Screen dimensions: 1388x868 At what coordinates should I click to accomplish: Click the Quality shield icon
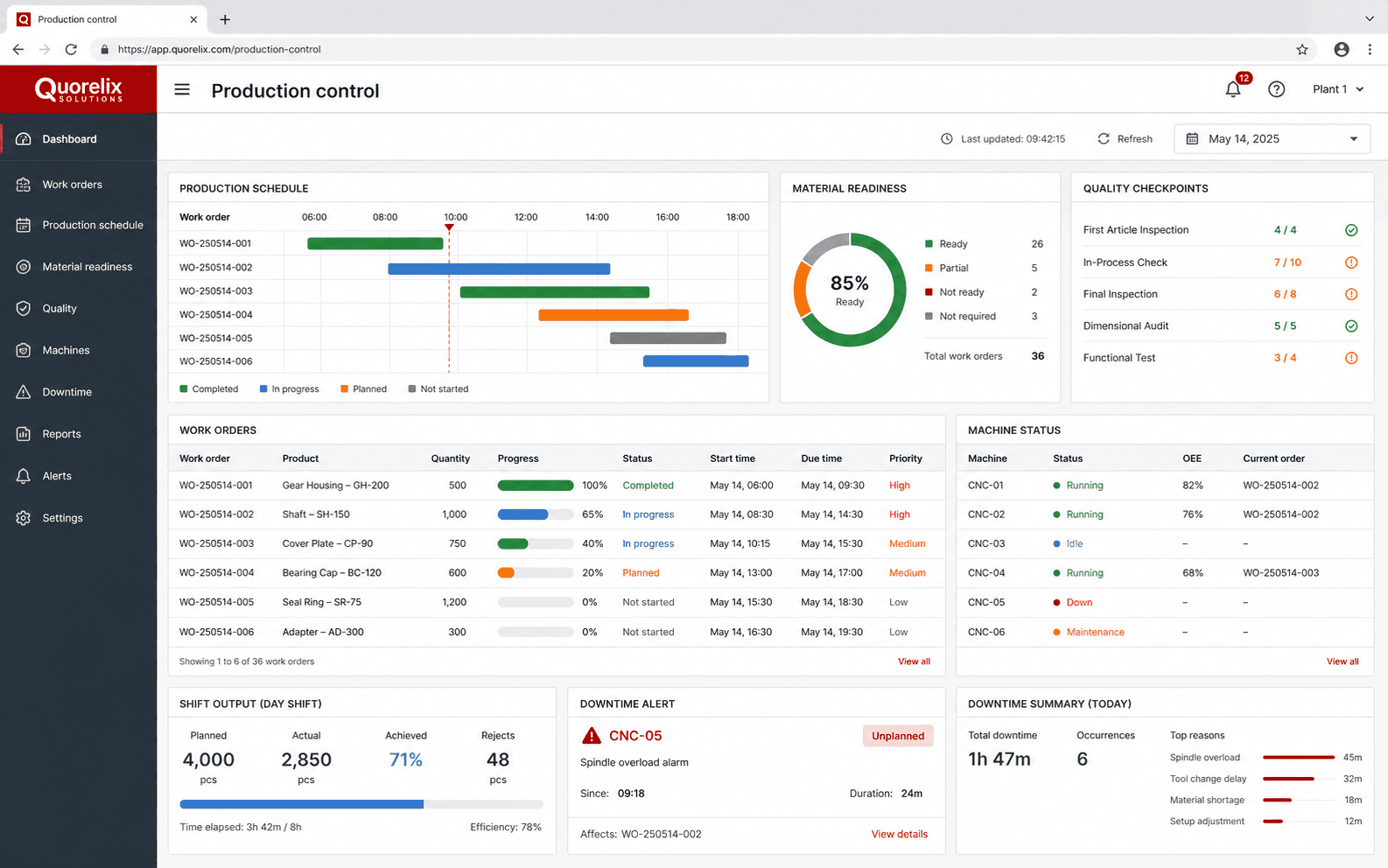coord(24,308)
